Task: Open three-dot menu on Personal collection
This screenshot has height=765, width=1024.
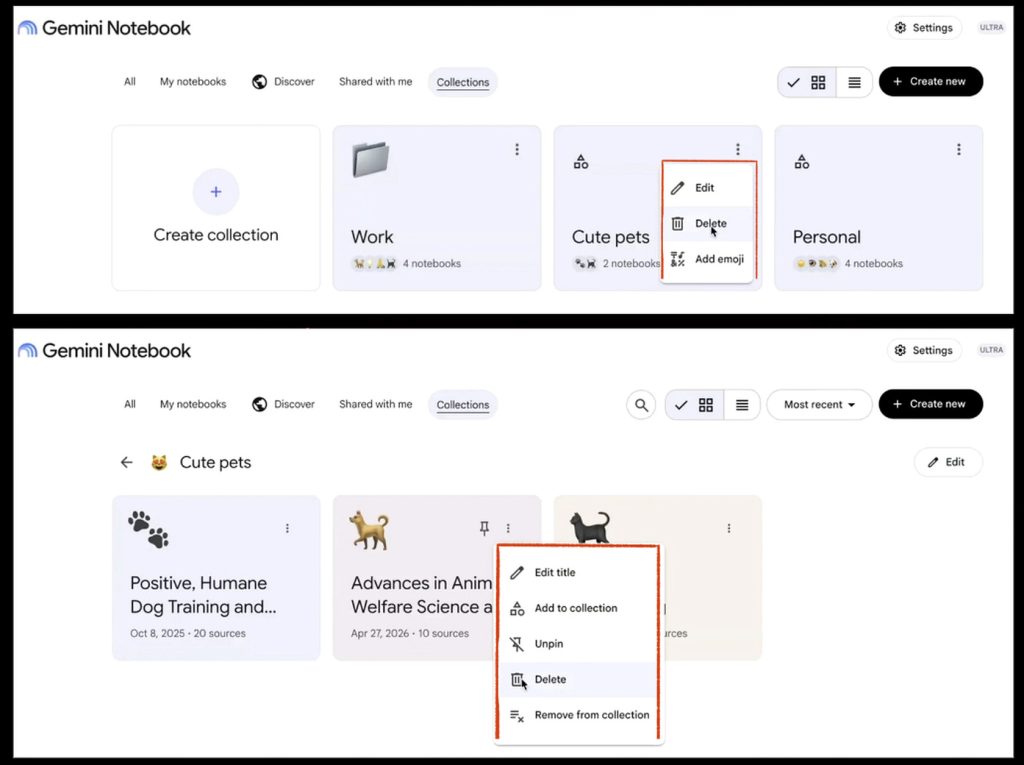Action: (959, 150)
